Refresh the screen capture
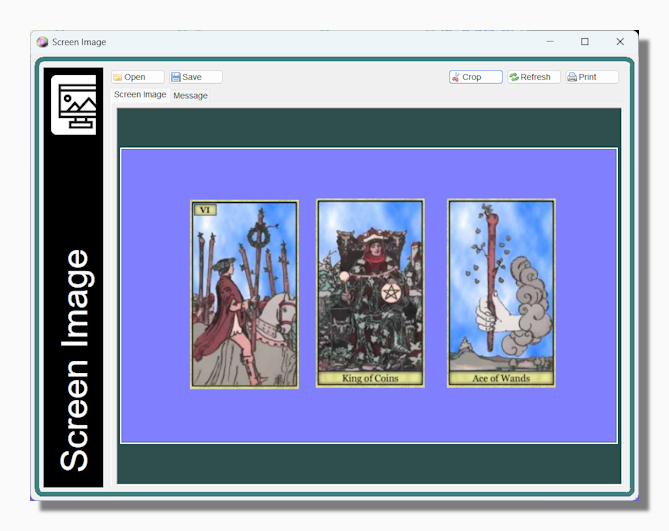669x531 pixels. pos(533,77)
